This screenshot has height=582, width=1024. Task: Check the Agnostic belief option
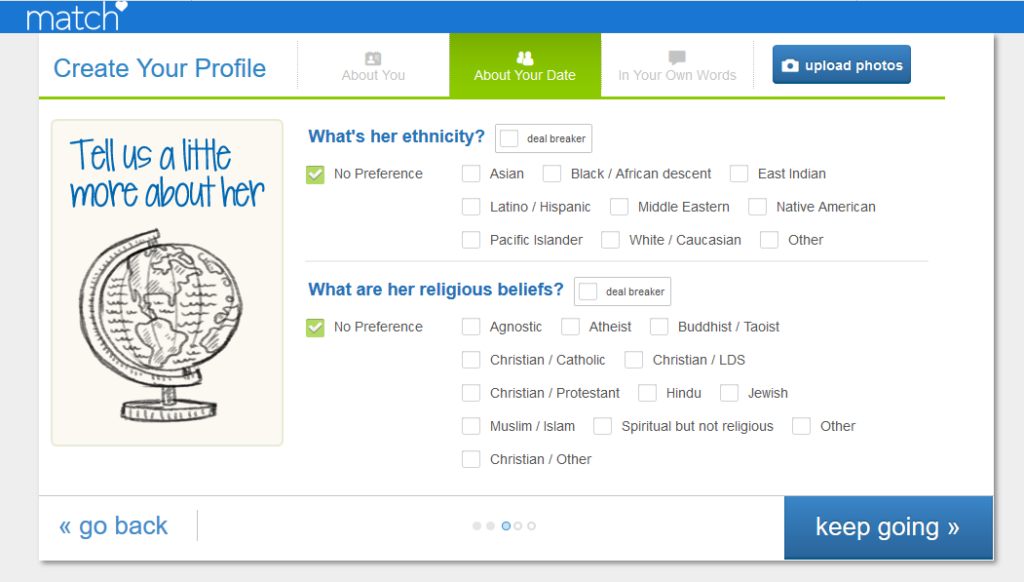click(x=470, y=326)
